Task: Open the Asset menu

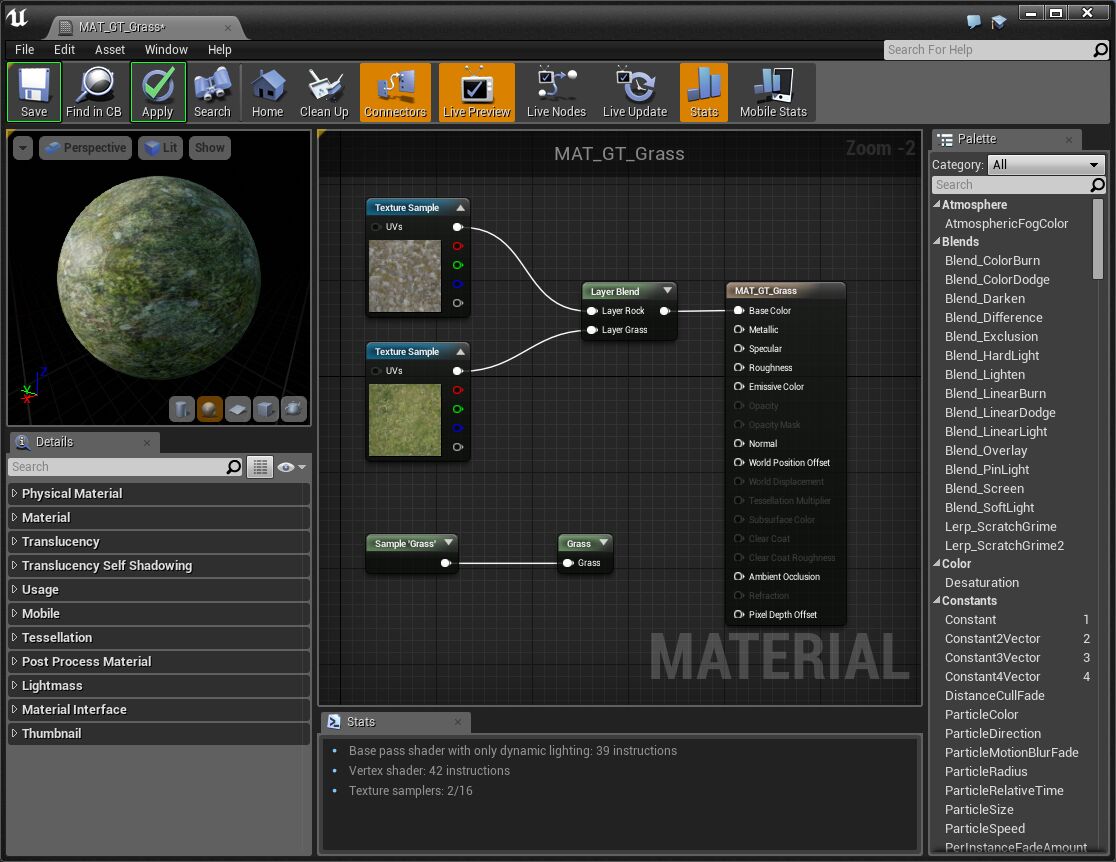Action: coord(110,49)
